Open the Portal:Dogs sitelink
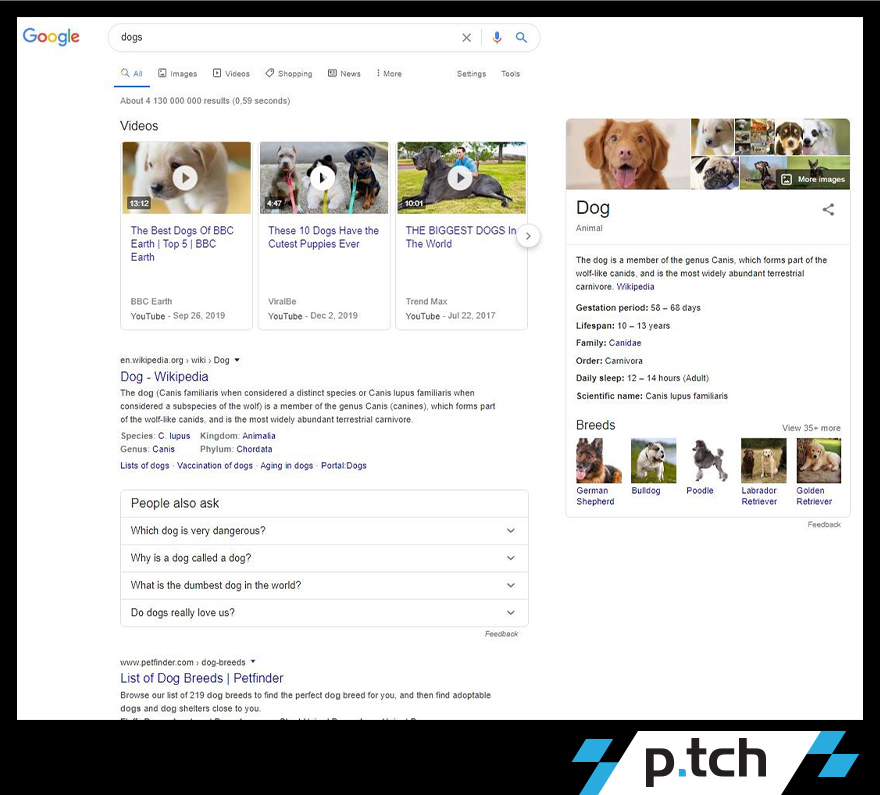Image resolution: width=880 pixels, height=795 pixels. 343,466
